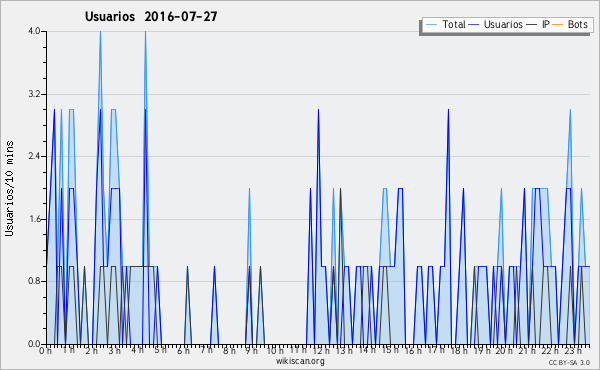Click the 19 h x-axis label
This screenshot has height=370, width=600.
(482, 350)
